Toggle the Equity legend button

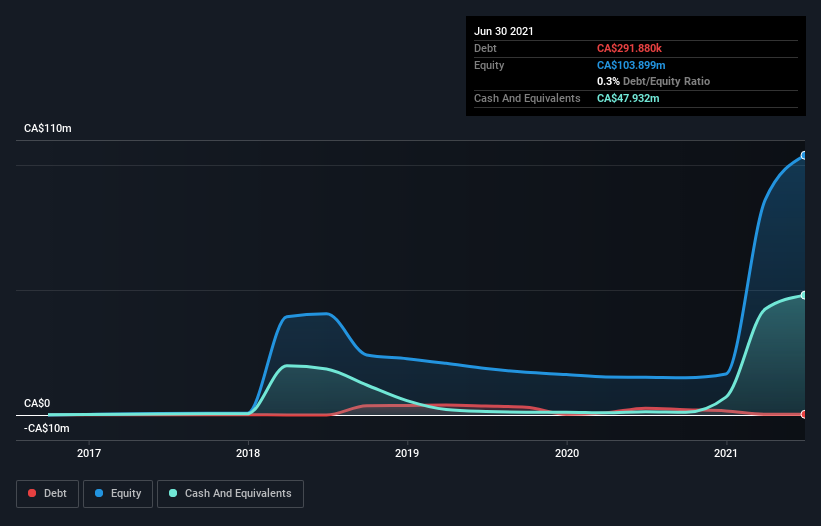click(118, 494)
